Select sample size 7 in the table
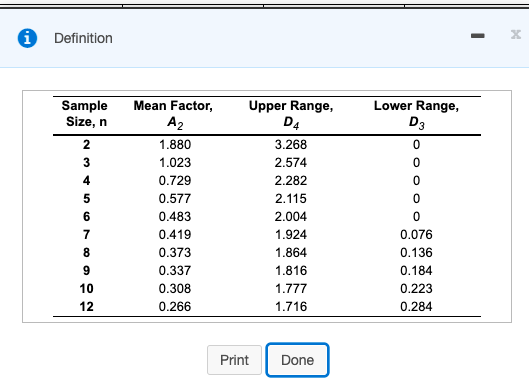The width and height of the screenshot is (529, 381). (x=86, y=235)
